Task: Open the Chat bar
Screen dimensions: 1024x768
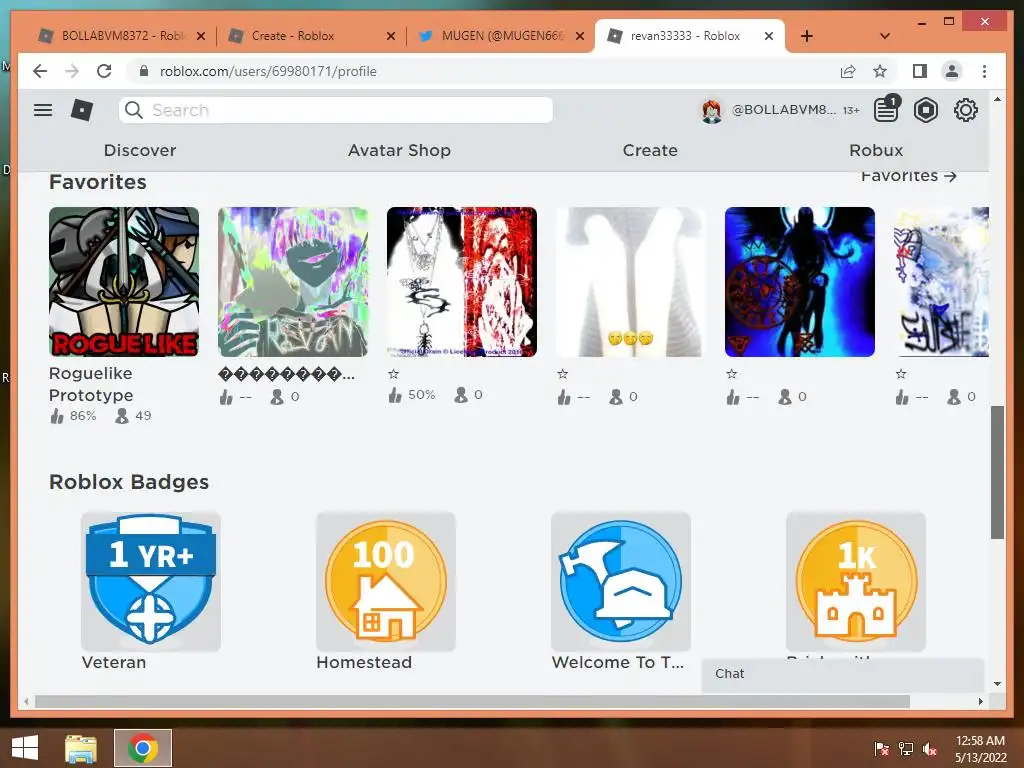Action: point(842,674)
